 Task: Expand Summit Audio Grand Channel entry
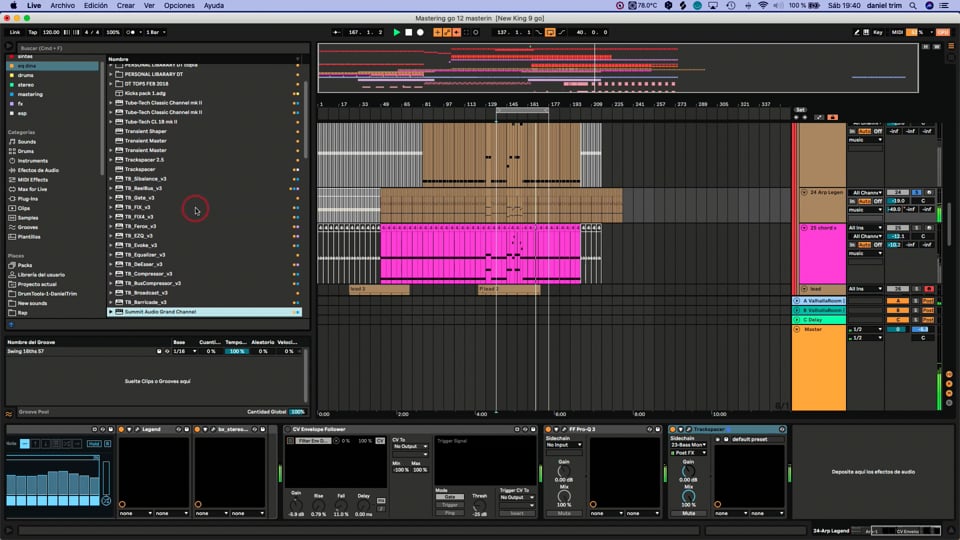click(x=111, y=312)
